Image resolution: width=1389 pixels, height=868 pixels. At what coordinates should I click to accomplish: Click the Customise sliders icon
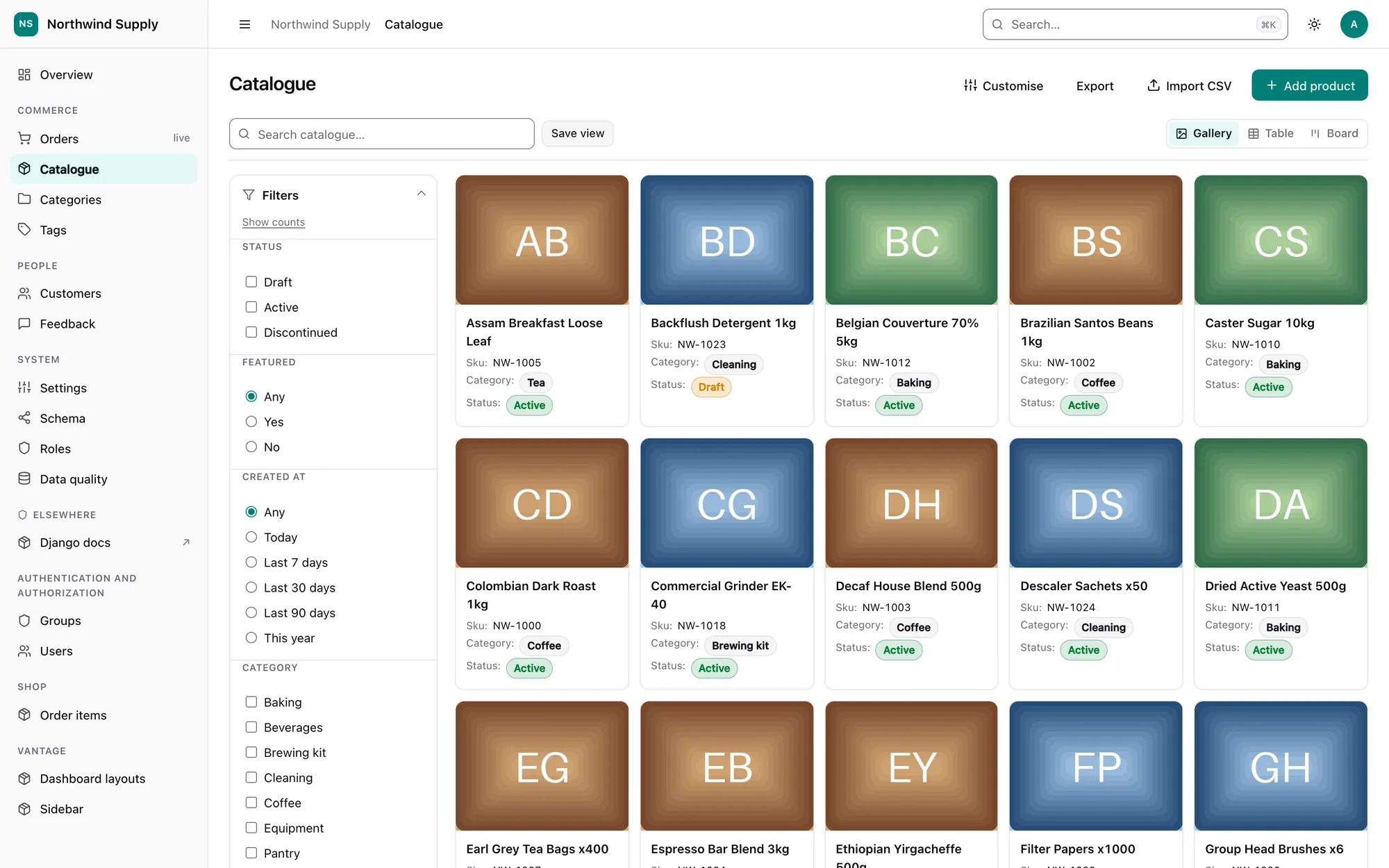pyautogui.click(x=970, y=85)
